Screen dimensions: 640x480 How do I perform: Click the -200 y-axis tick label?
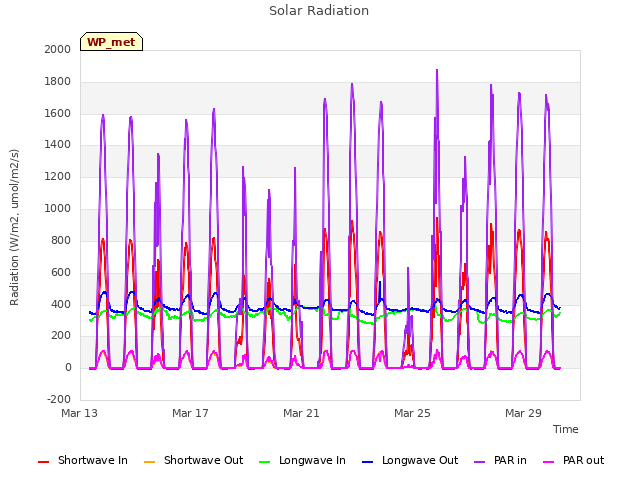click(x=59, y=399)
